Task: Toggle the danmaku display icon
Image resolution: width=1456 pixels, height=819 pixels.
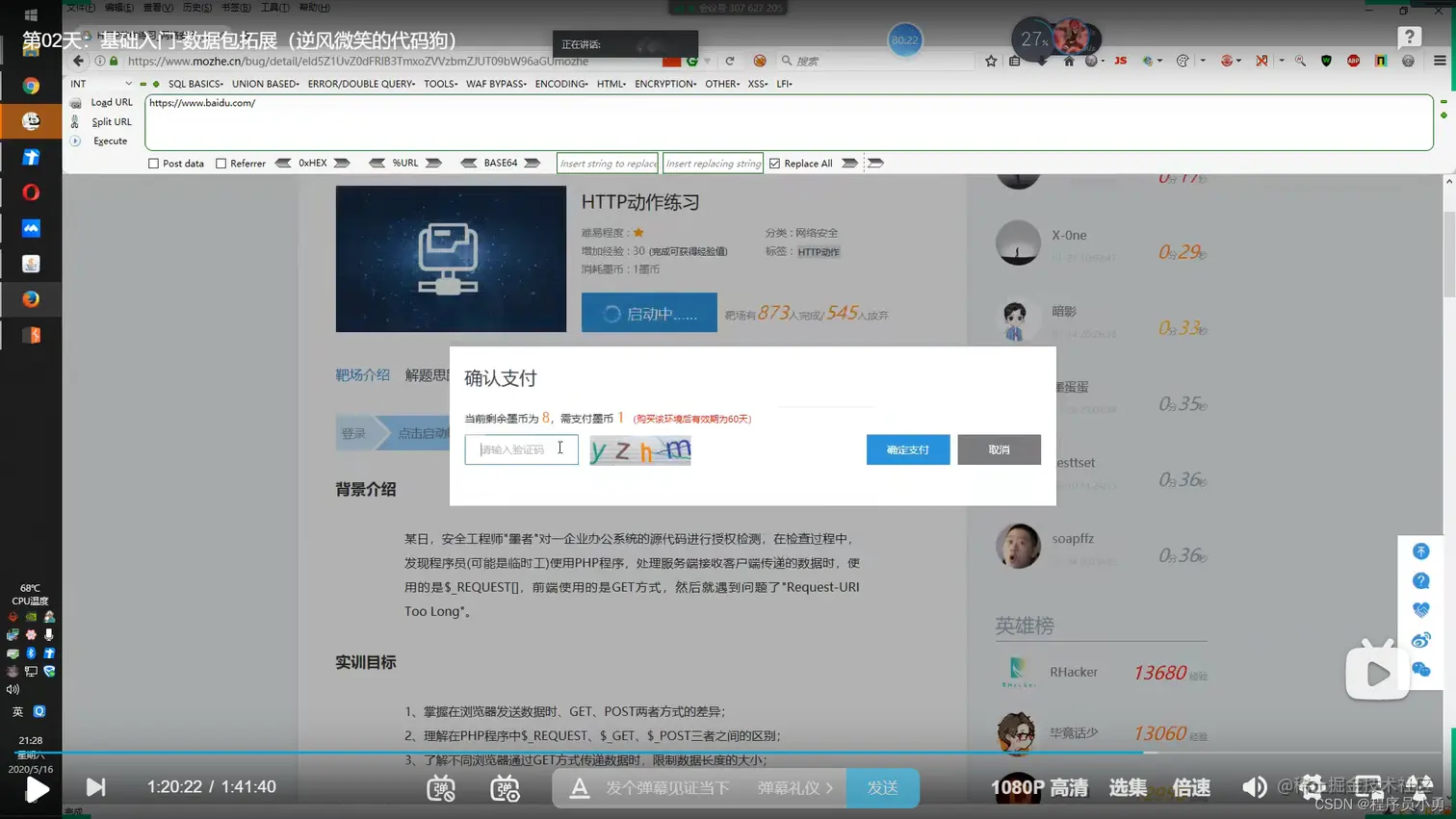Action: click(x=441, y=788)
